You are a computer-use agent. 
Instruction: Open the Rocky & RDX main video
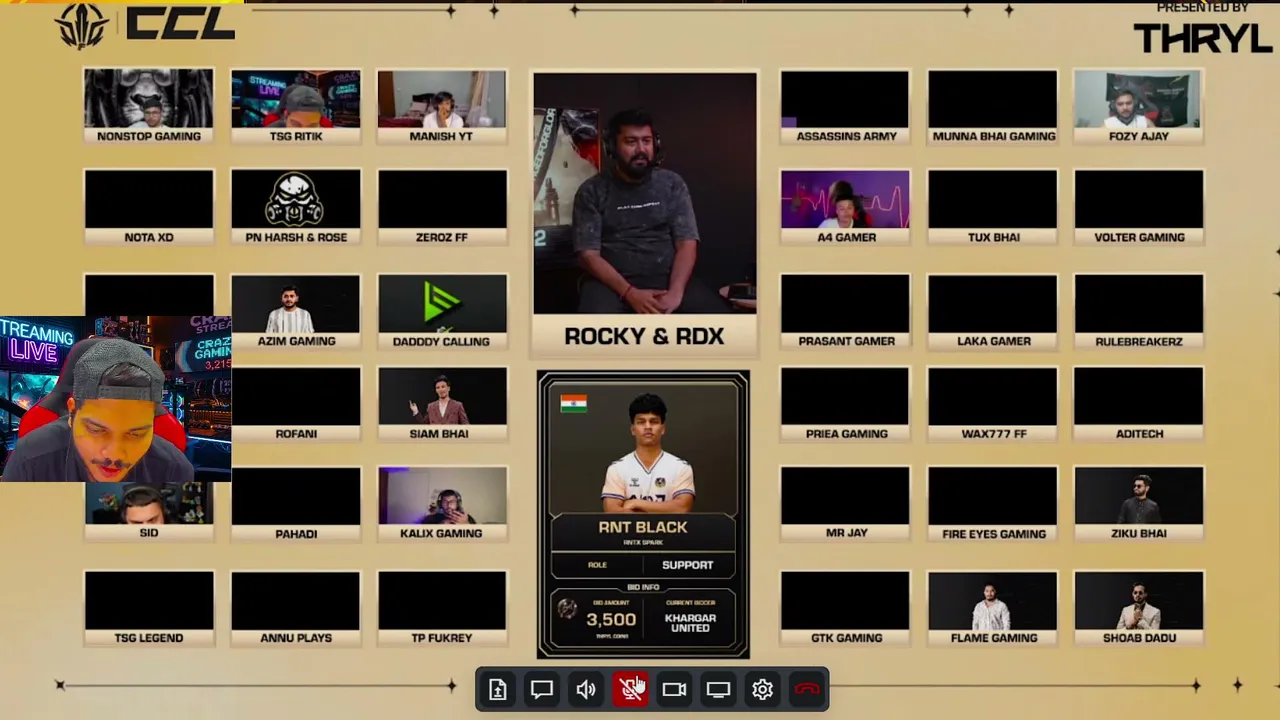pos(645,213)
